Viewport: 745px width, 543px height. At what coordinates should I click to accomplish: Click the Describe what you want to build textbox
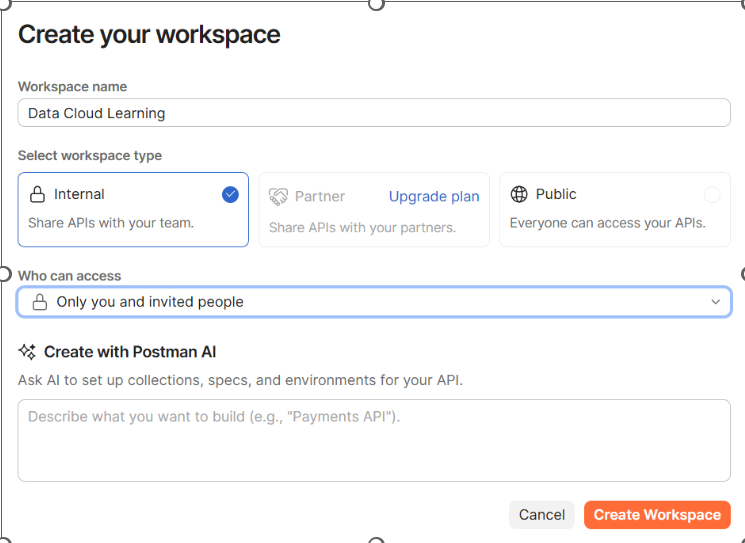pyautogui.click(x=374, y=440)
